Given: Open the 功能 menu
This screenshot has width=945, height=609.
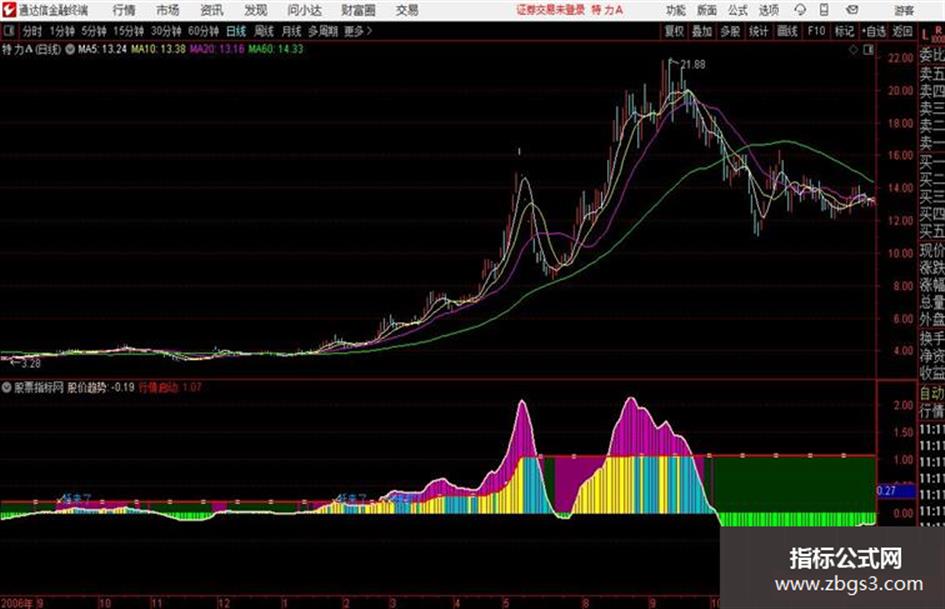Looking at the screenshot, I should click(x=676, y=10).
